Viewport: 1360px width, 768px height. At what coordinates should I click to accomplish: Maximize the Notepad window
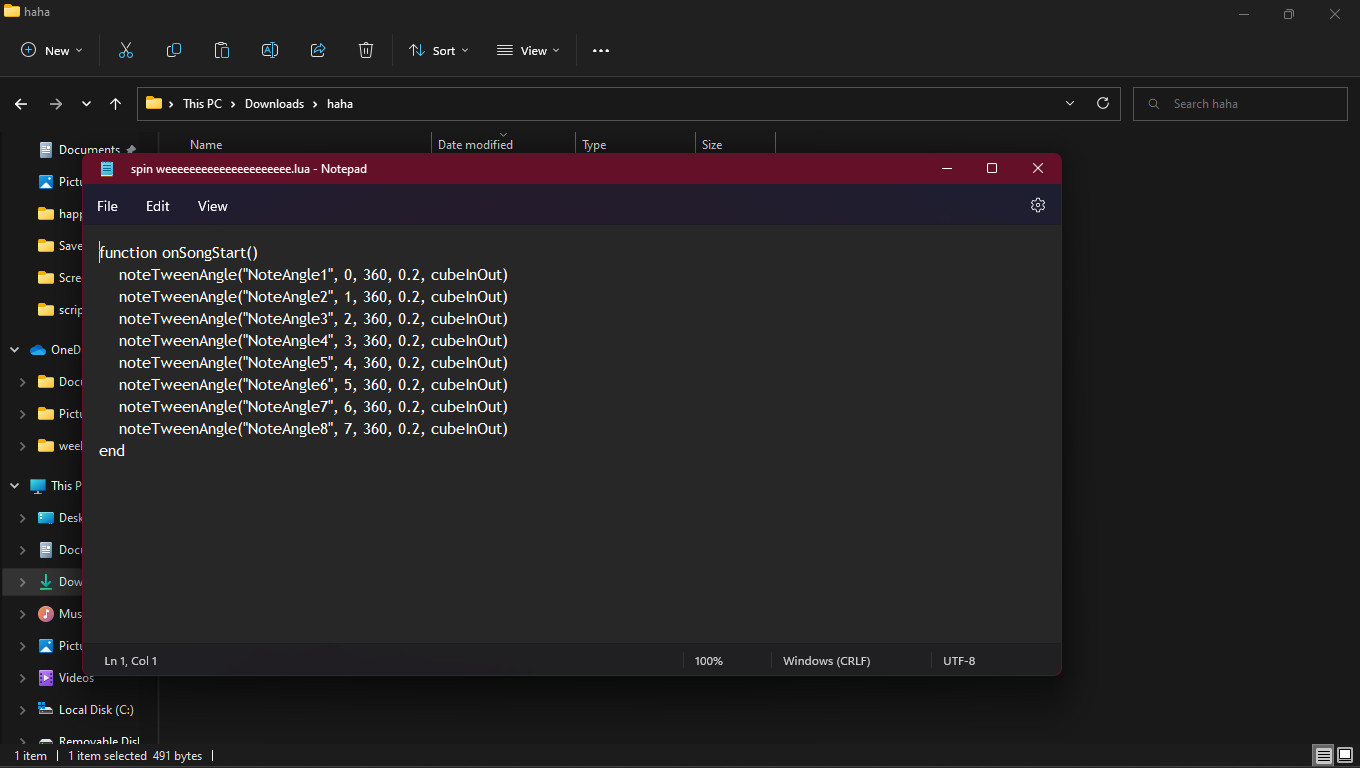pyautogui.click(x=992, y=168)
